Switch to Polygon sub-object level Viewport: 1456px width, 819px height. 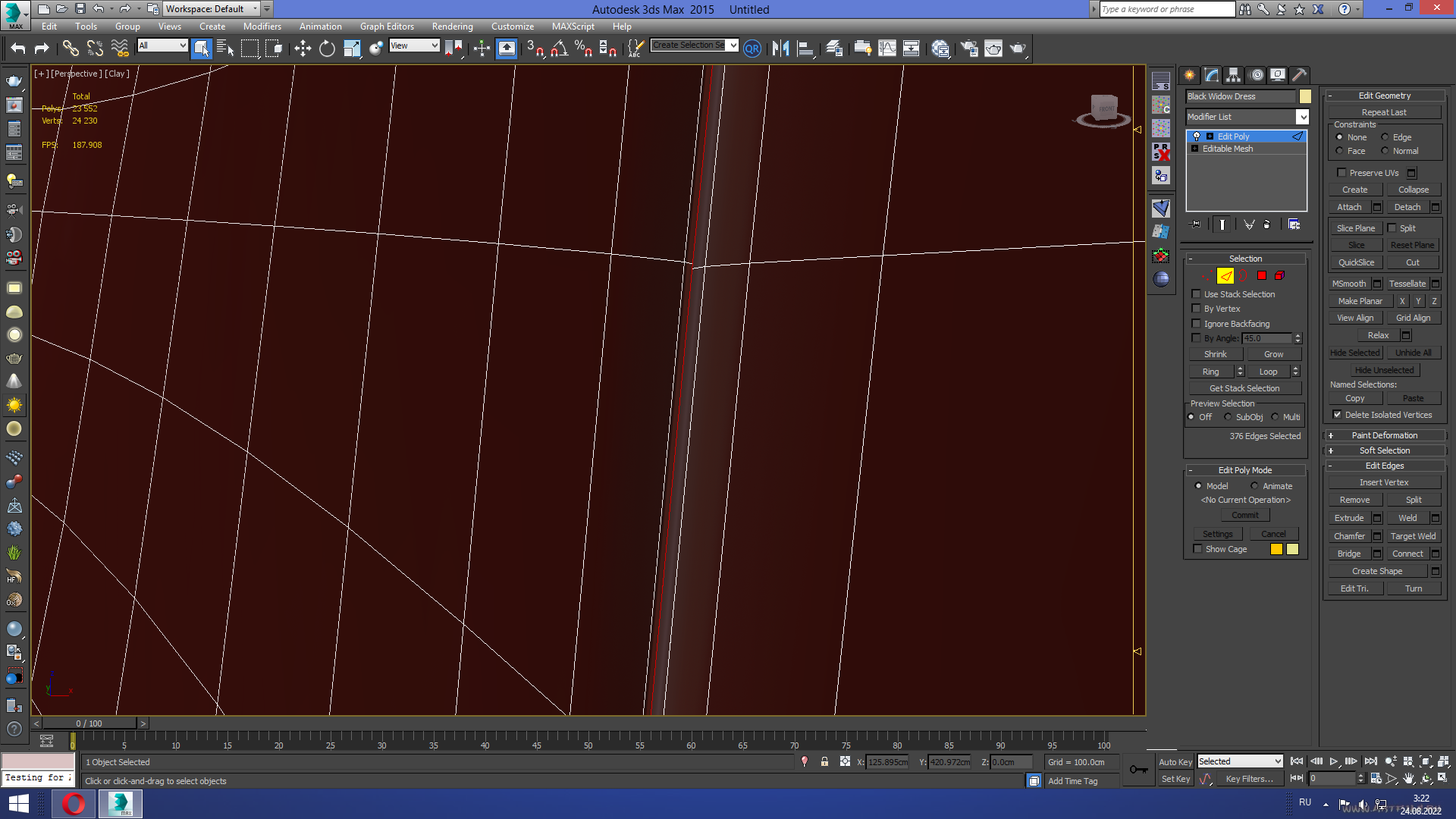(x=1262, y=276)
